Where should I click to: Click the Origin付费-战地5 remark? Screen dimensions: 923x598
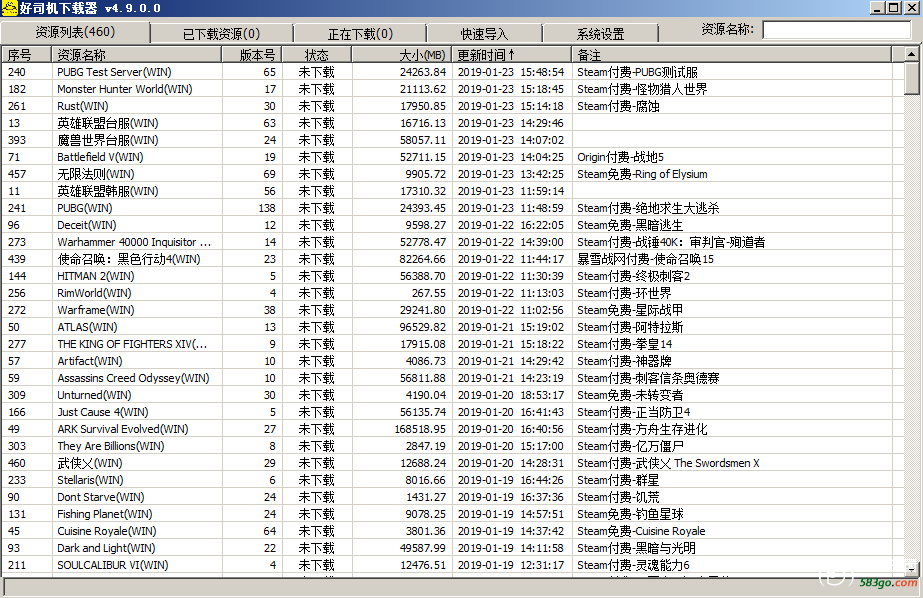620,157
